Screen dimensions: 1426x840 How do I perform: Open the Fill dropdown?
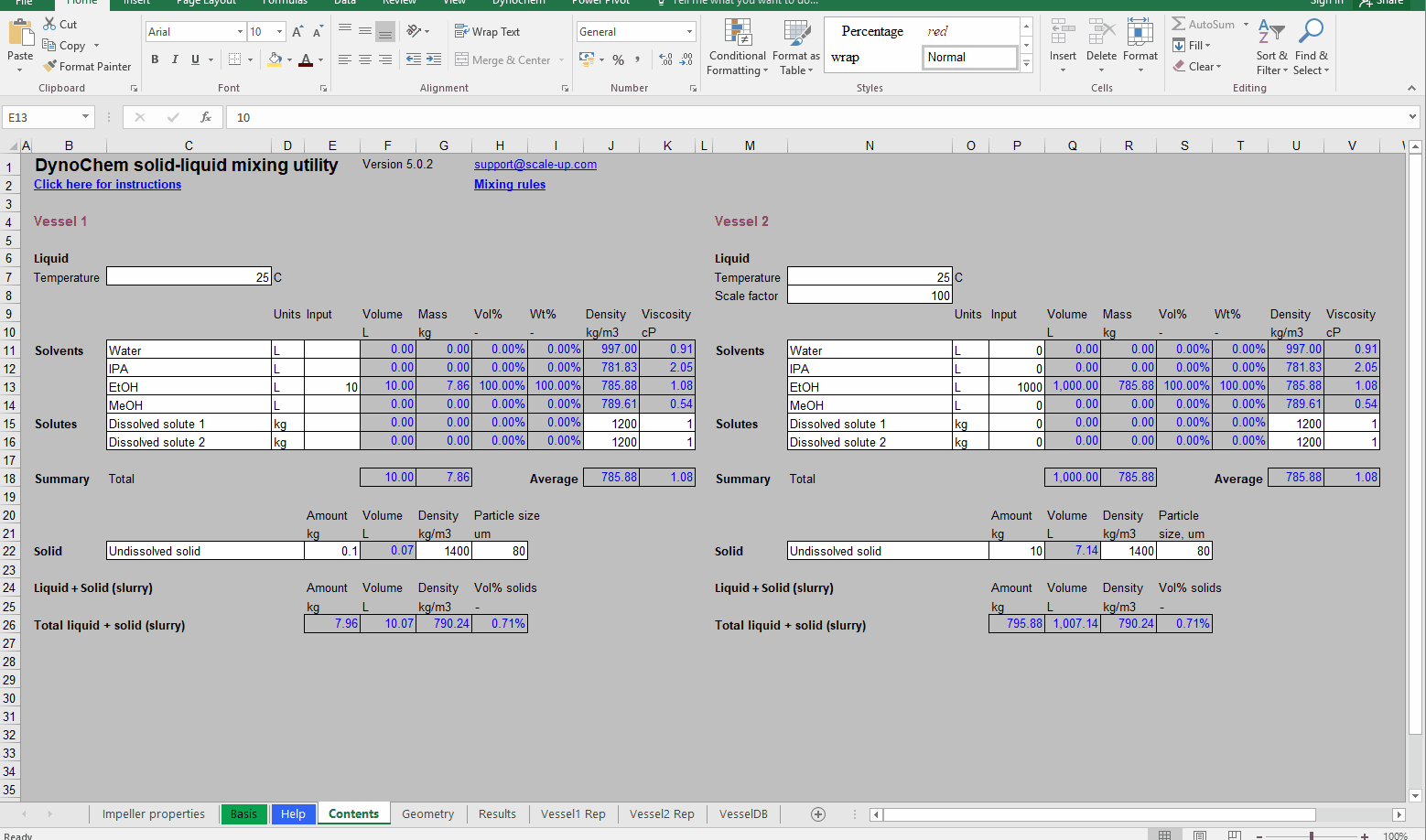[1192, 46]
